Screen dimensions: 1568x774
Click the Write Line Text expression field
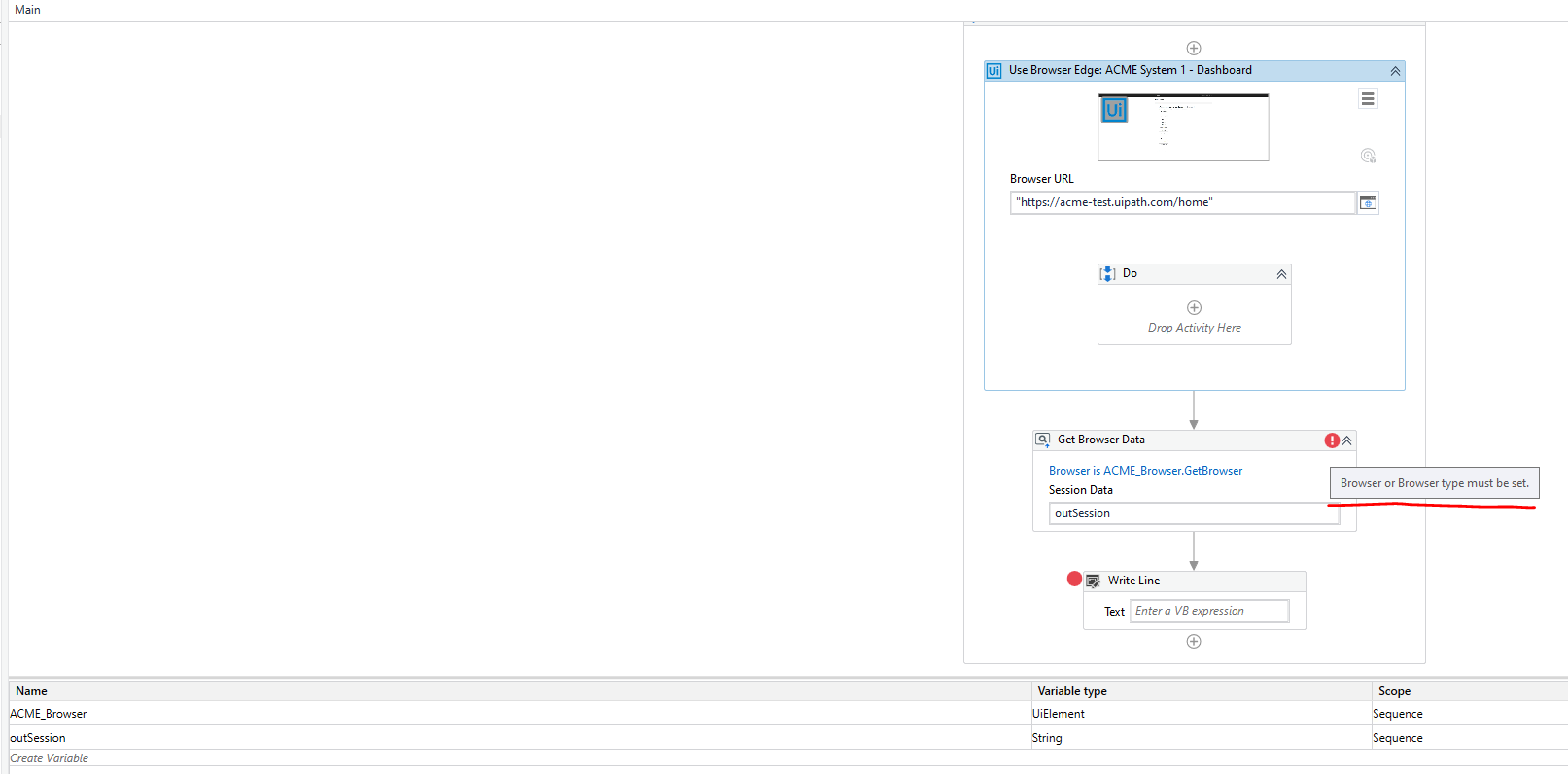pyautogui.click(x=1209, y=611)
